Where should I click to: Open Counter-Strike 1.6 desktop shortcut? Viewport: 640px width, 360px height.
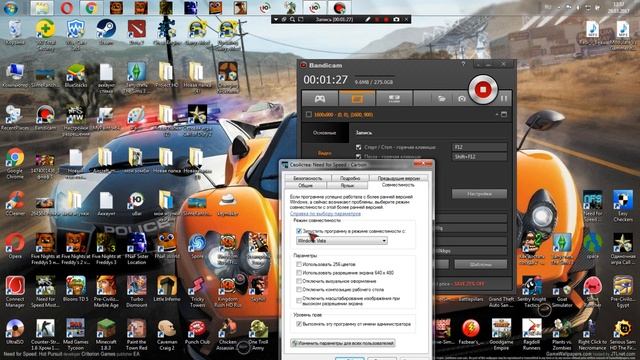coord(45,335)
